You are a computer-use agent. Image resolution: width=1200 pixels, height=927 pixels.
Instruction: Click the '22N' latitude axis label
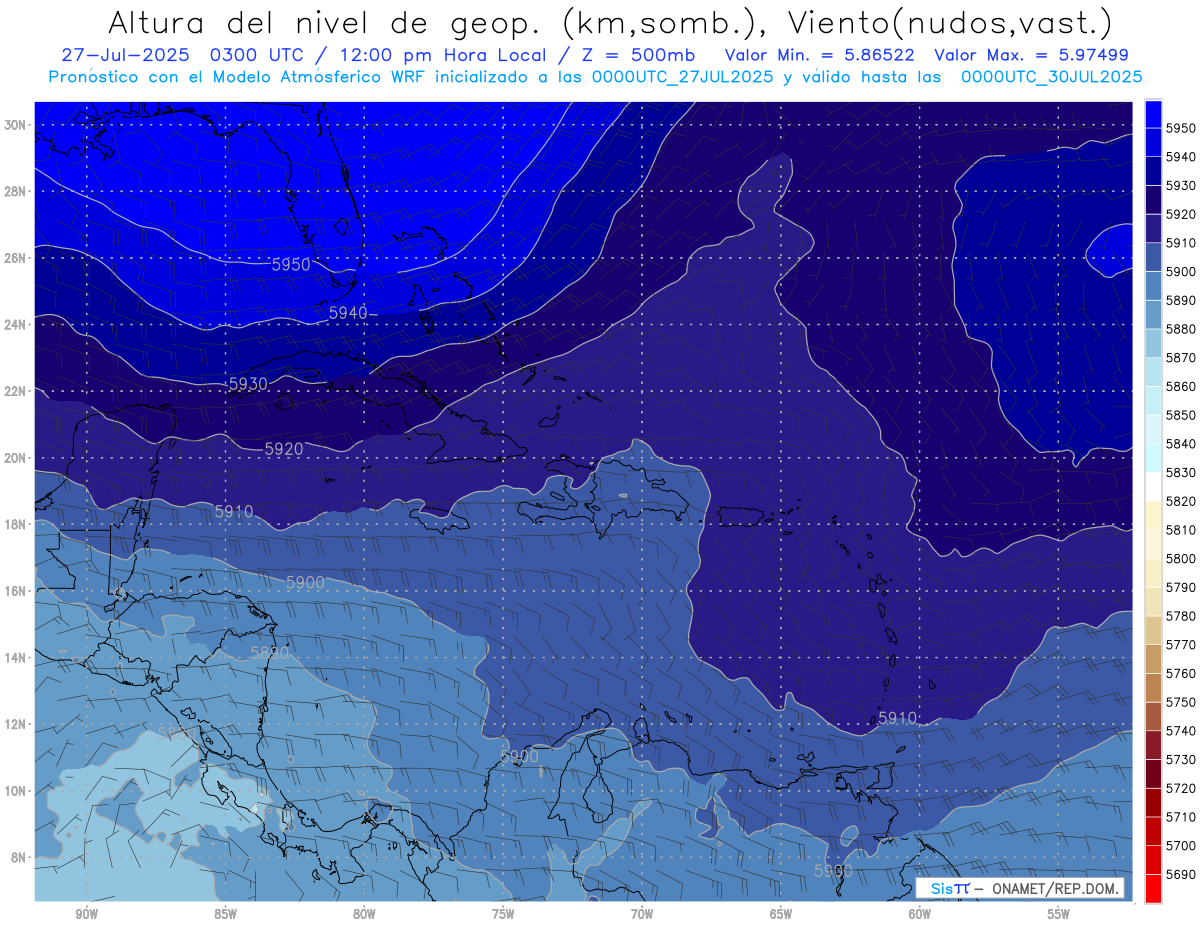14,391
